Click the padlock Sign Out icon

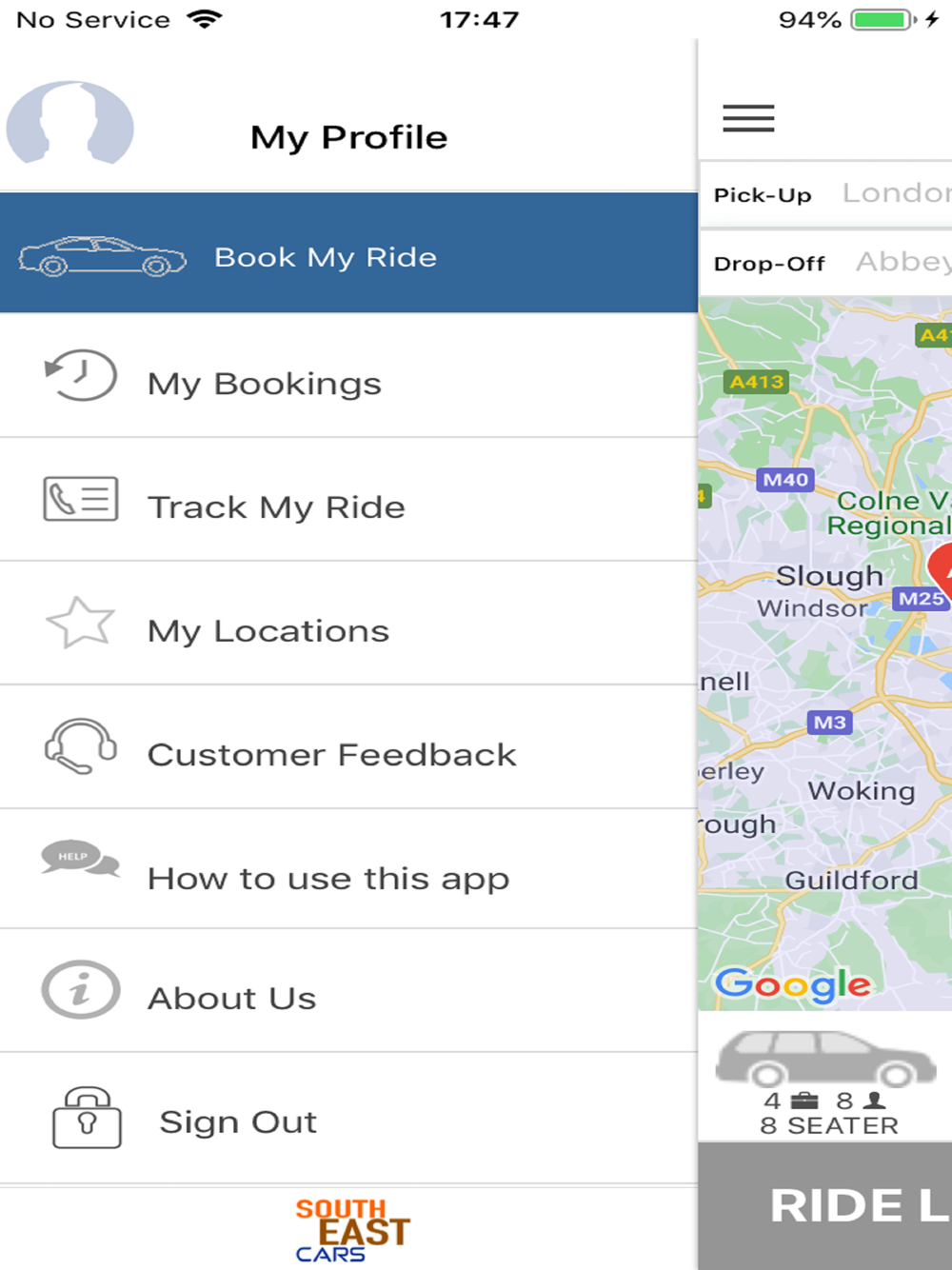click(87, 1118)
